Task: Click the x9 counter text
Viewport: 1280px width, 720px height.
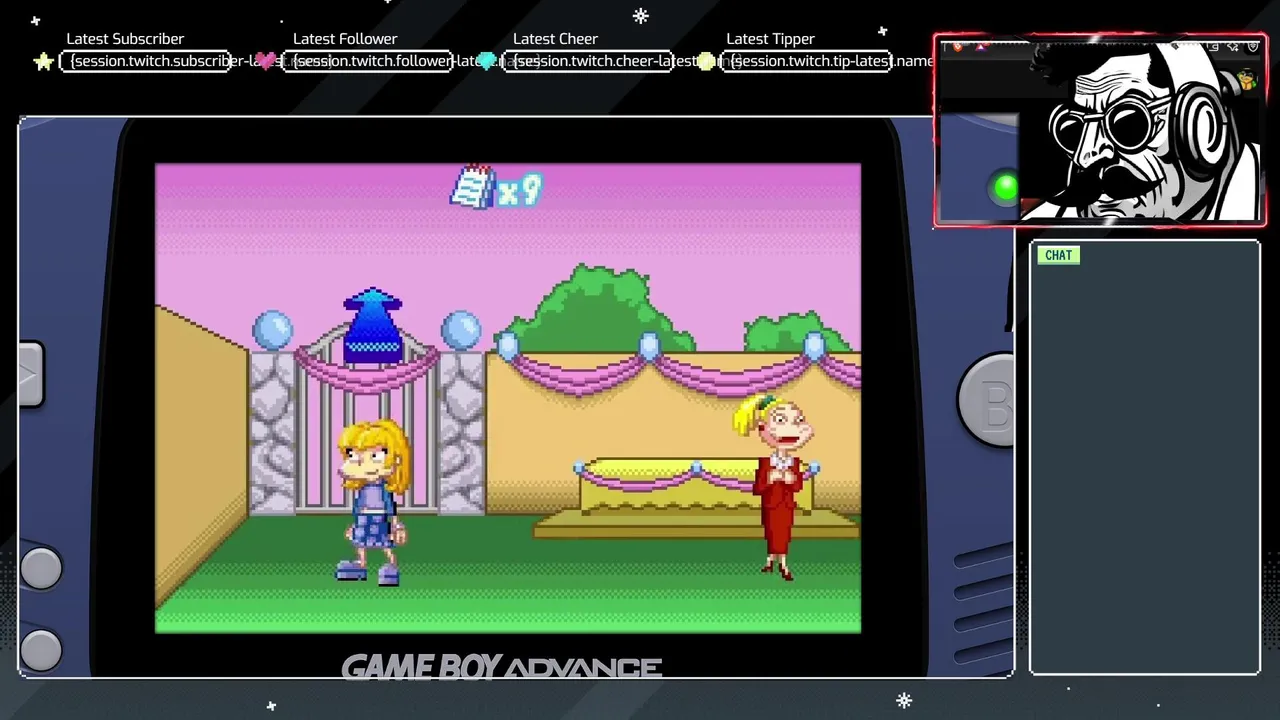Action: tap(519, 190)
